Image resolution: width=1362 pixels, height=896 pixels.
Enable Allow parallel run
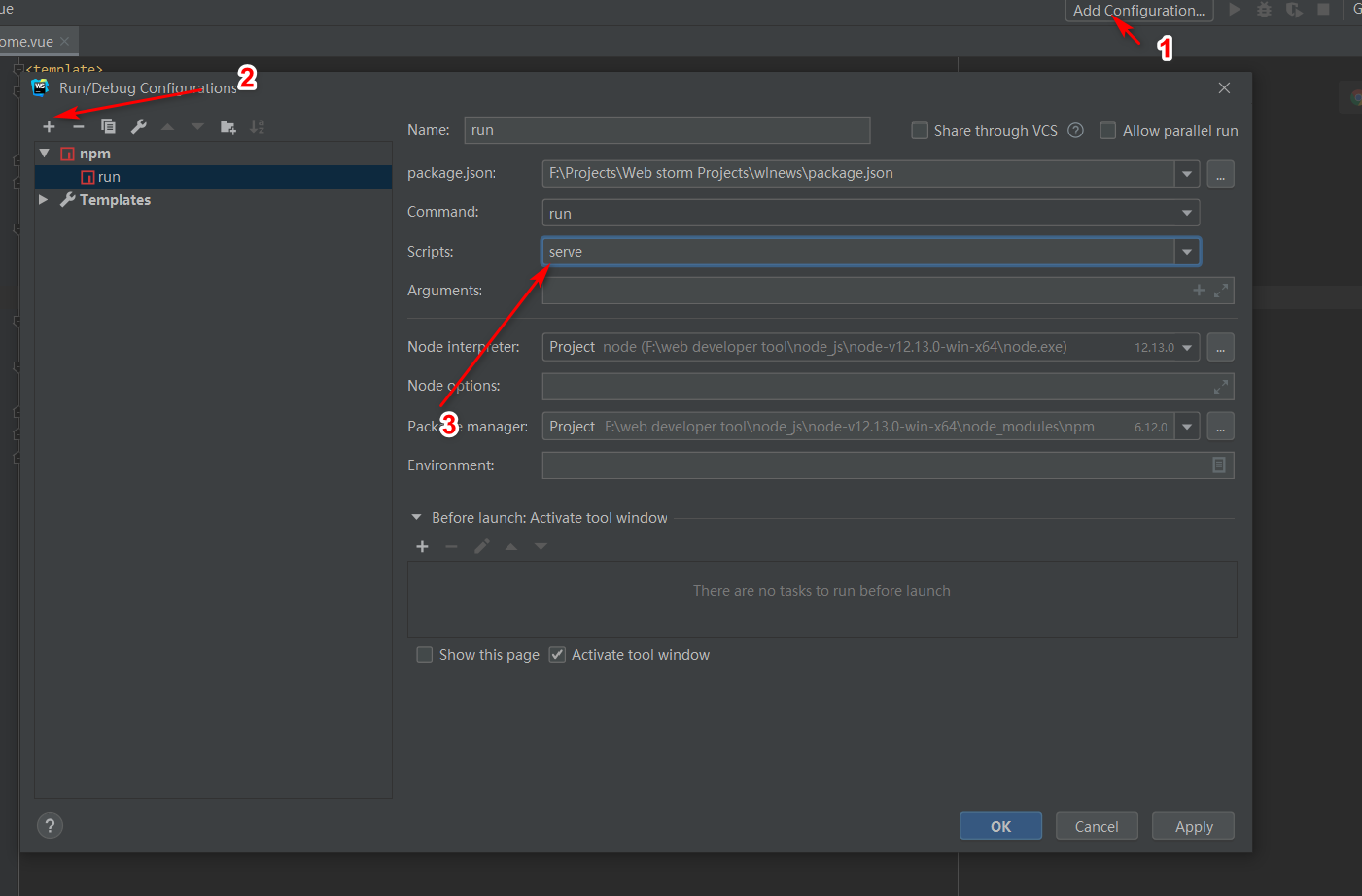tap(1107, 130)
